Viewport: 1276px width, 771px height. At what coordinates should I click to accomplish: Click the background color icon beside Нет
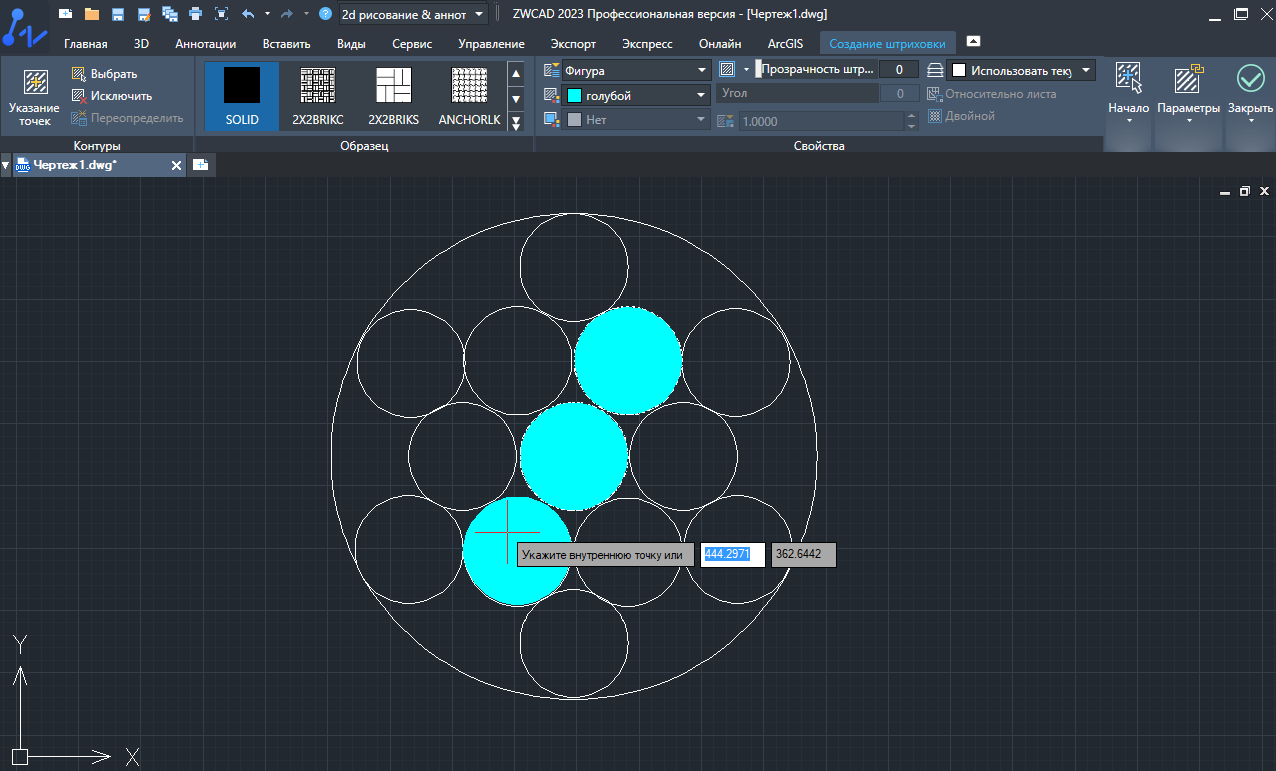551,119
